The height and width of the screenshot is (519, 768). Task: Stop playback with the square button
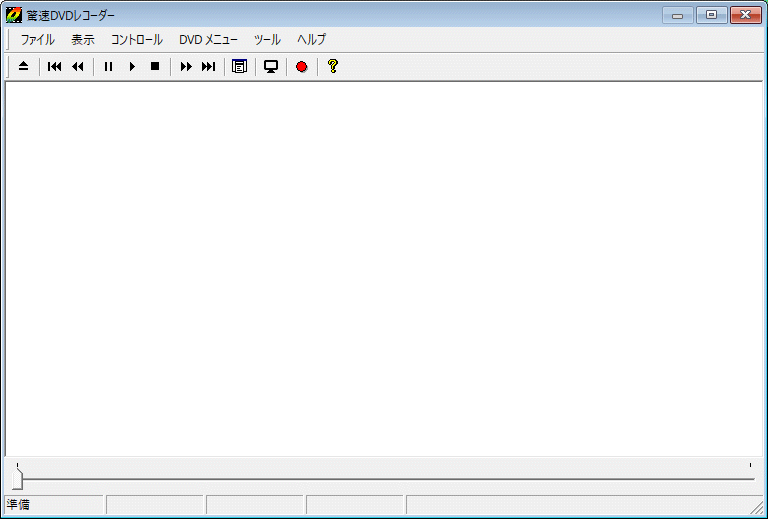coord(155,67)
